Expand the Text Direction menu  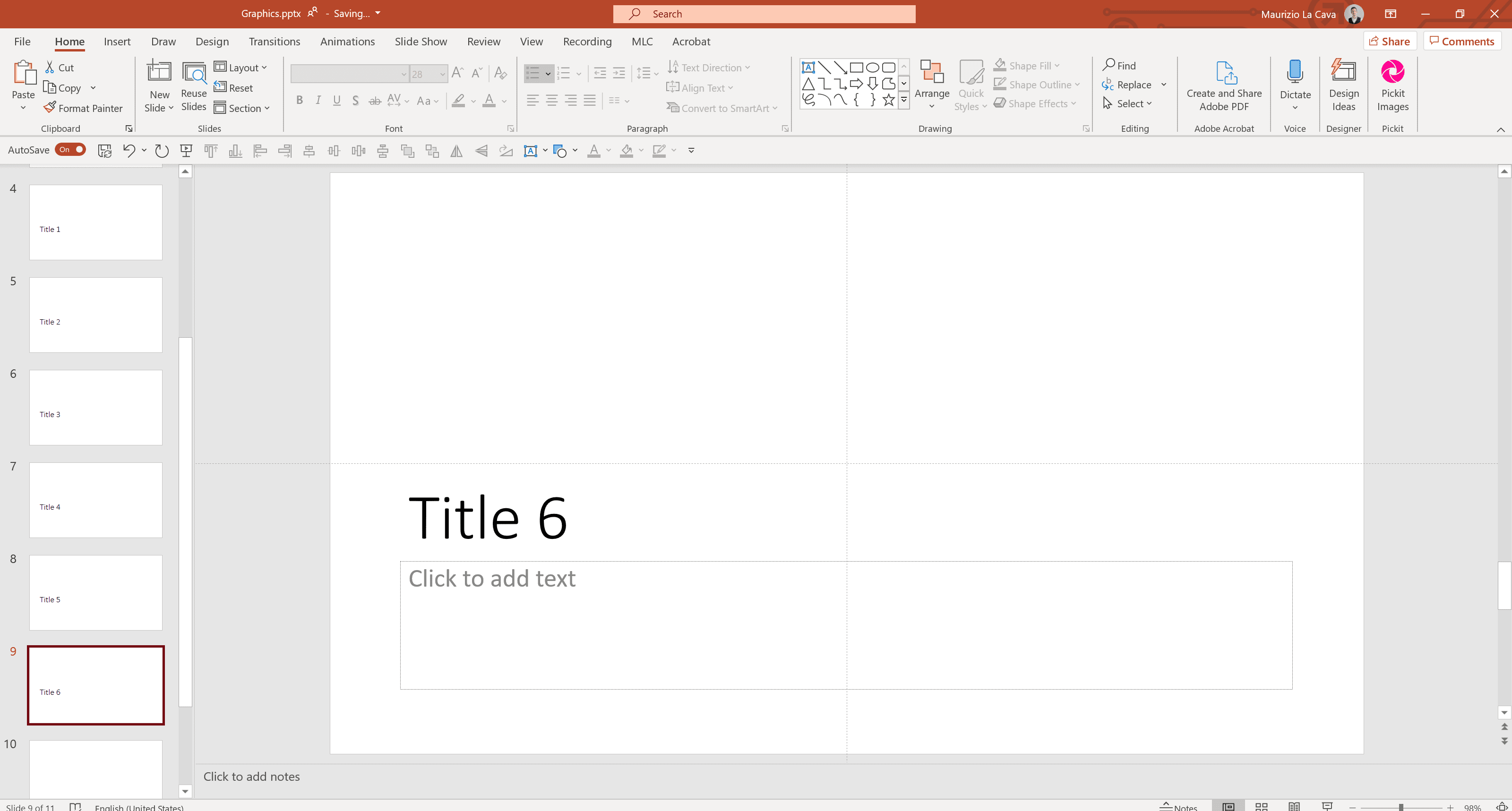pos(709,68)
